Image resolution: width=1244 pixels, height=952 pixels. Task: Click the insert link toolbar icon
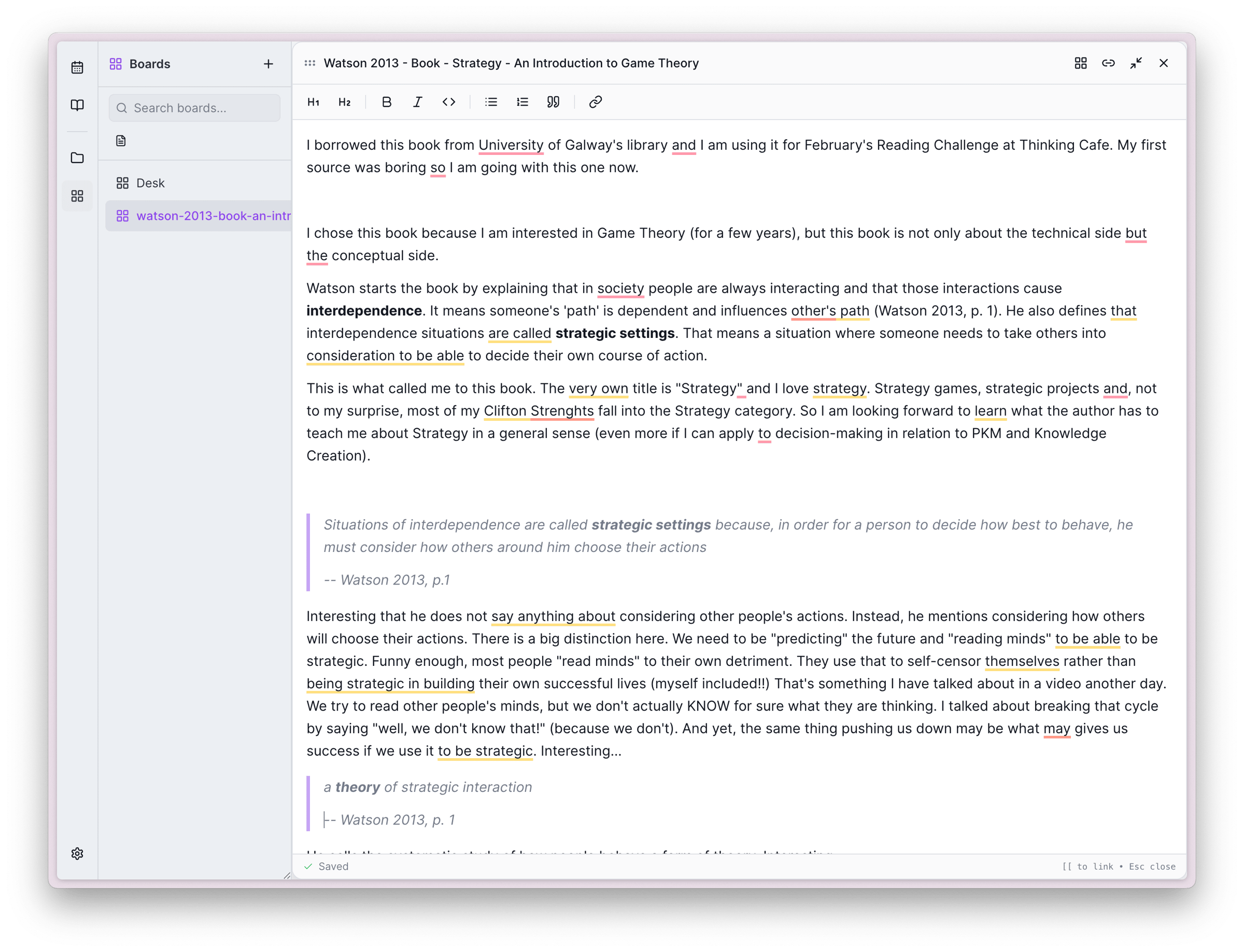[595, 102]
